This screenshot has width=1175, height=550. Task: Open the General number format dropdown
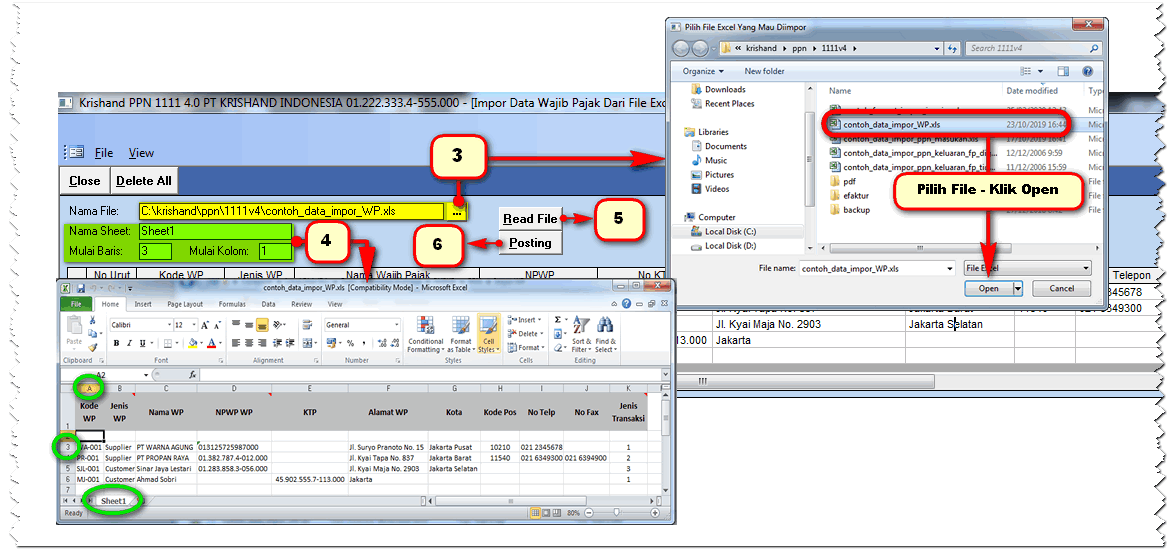pyautogui.click(x=395, y=325)
